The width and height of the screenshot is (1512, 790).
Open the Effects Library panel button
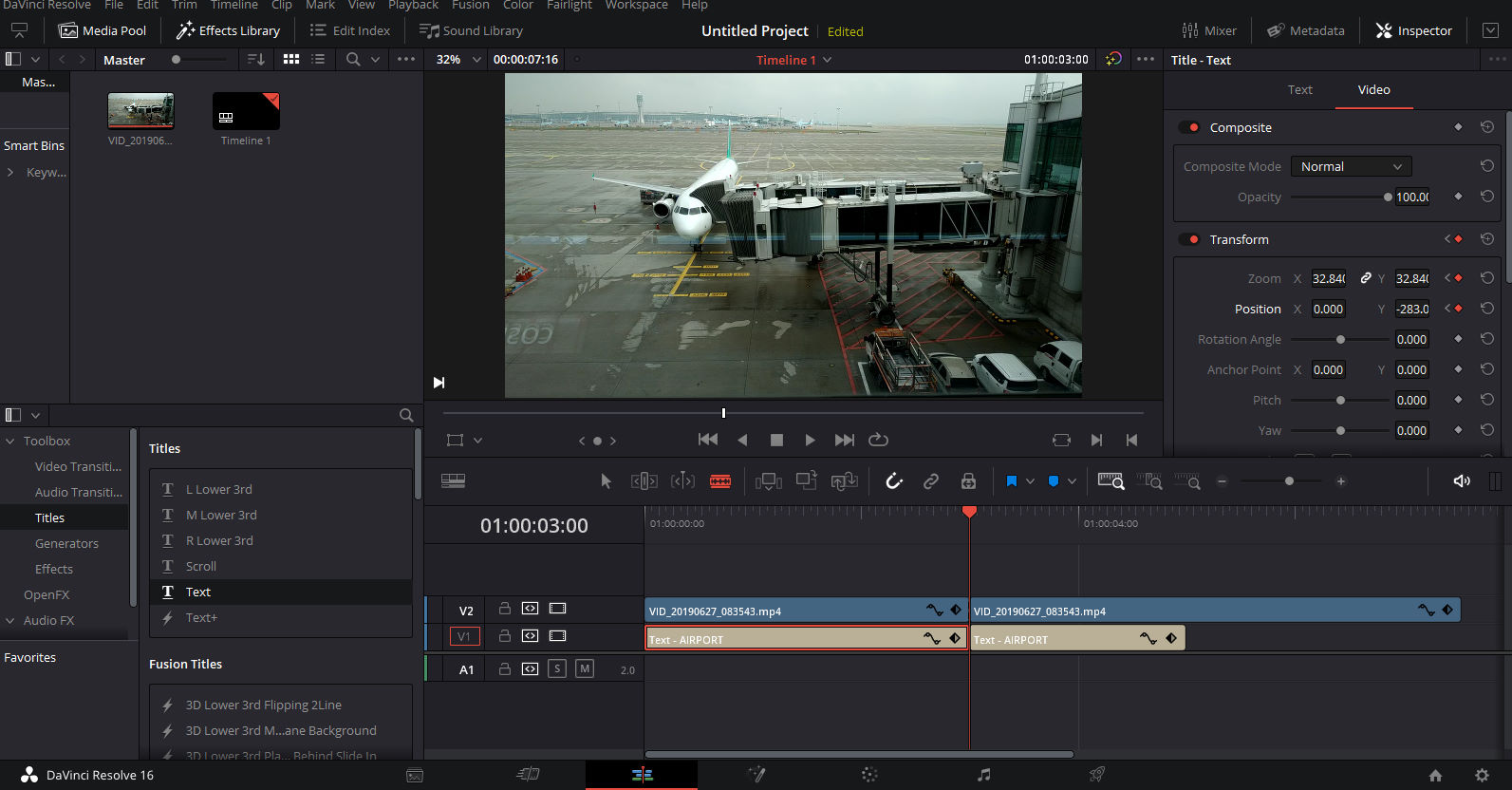(228, 30)
